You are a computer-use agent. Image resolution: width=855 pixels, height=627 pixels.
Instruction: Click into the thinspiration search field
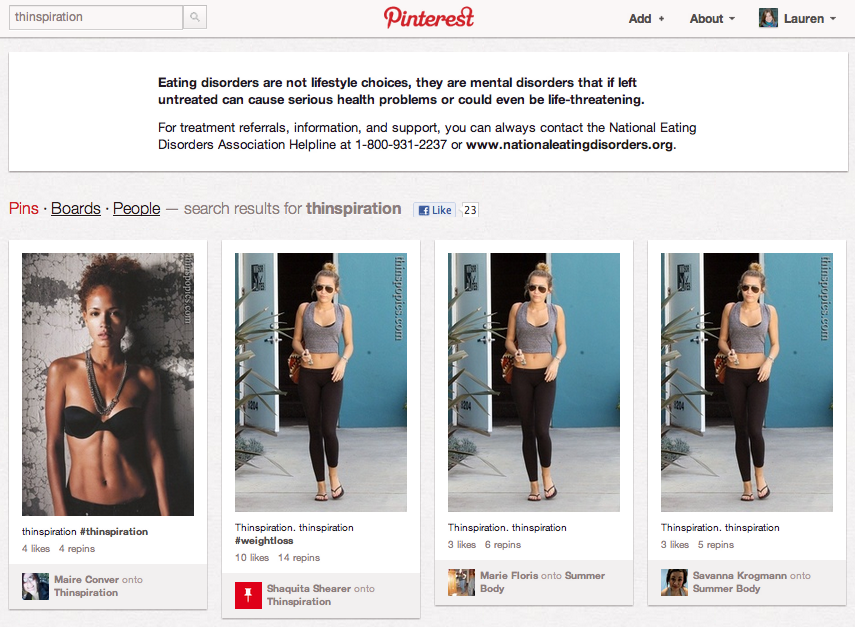click(96, 17)
